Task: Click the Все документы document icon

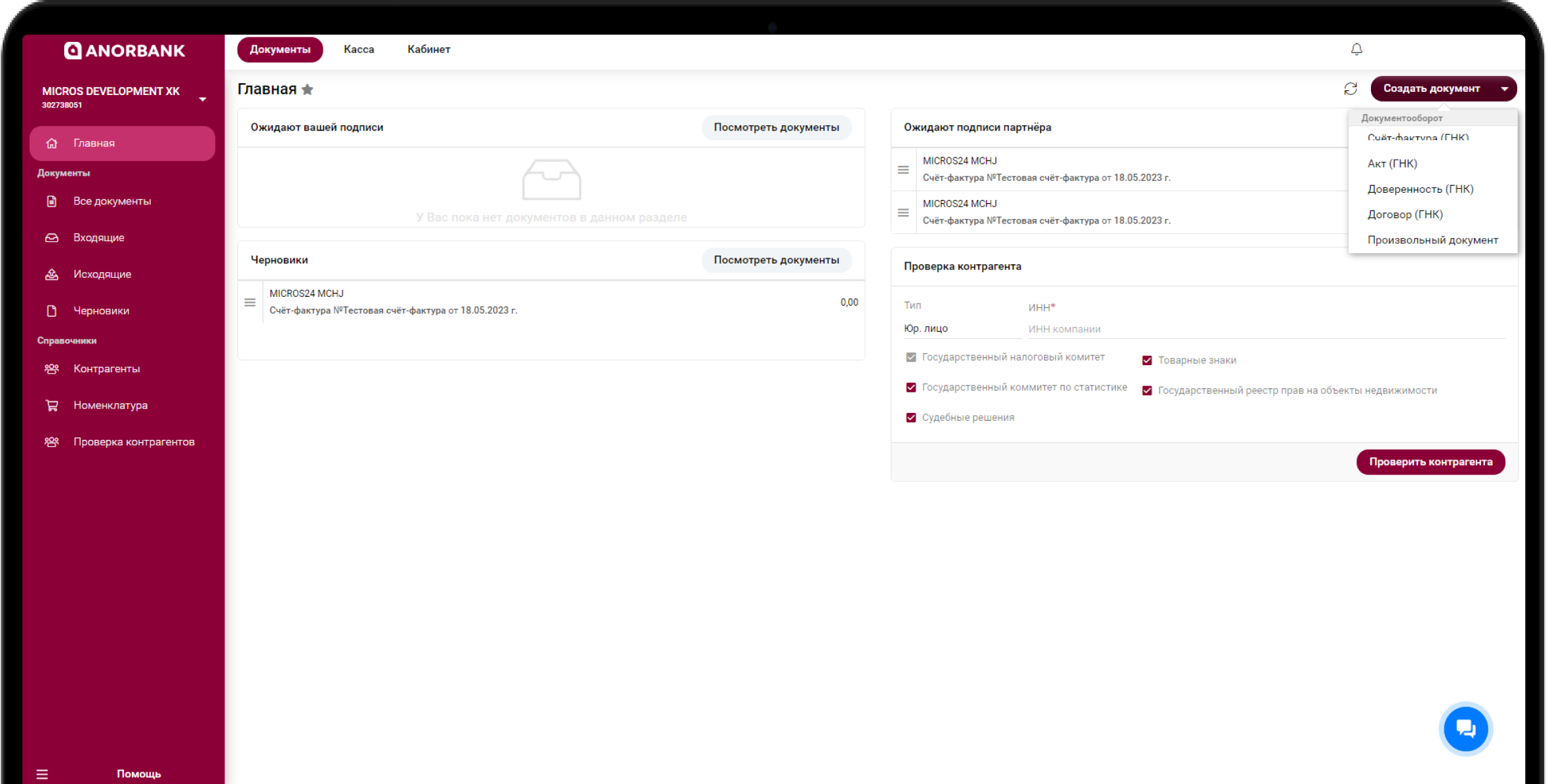Action: coord(52,201)
